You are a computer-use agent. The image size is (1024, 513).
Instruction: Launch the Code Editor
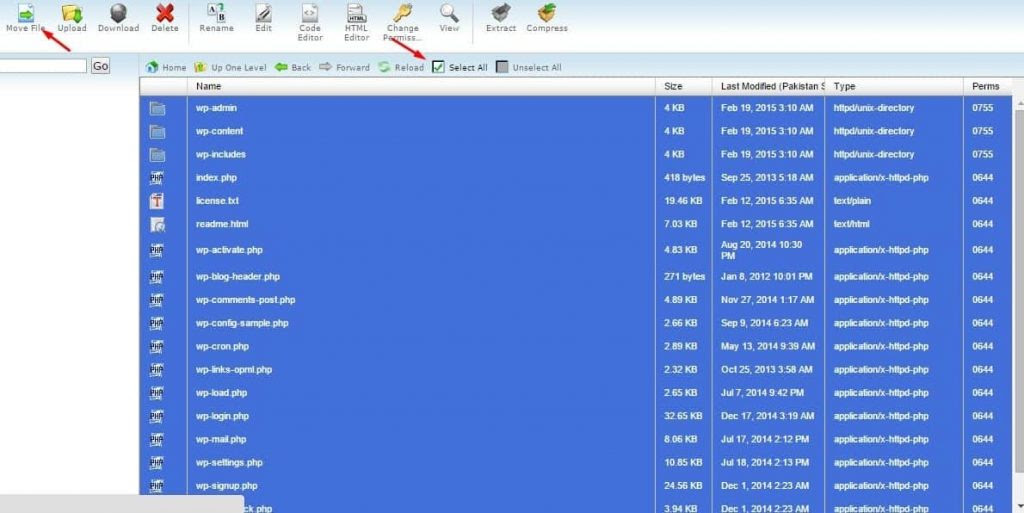310,12
